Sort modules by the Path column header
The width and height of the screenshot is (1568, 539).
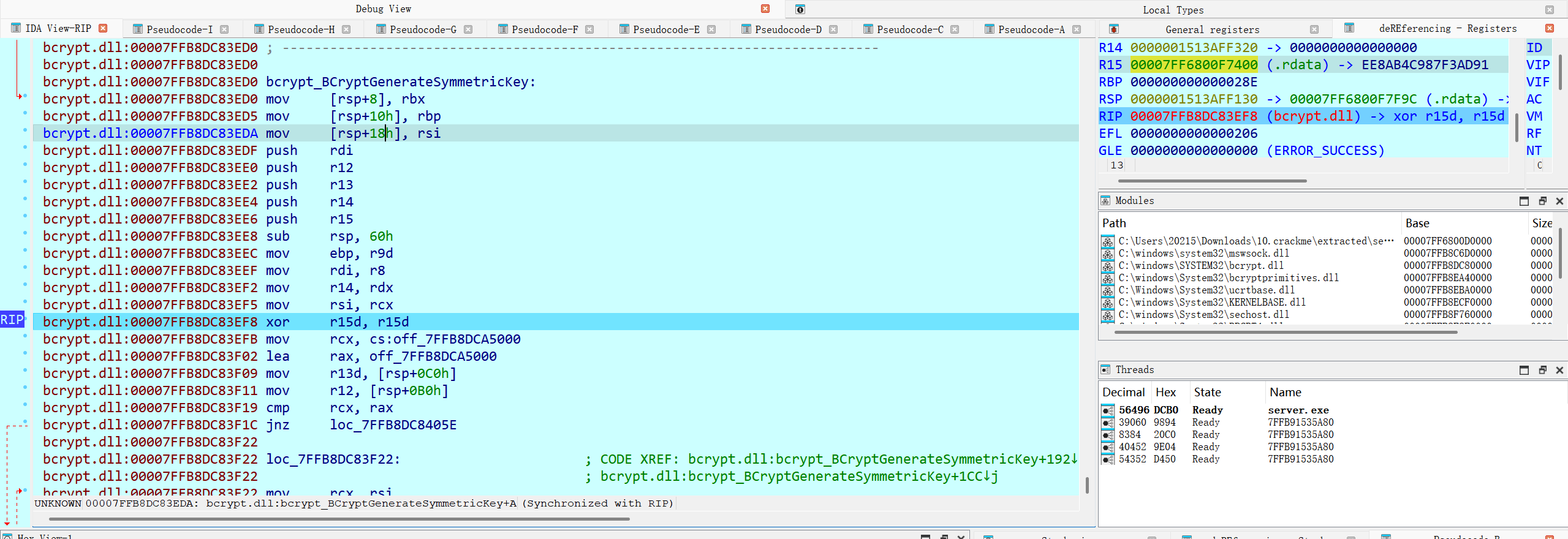(1249, 224)
